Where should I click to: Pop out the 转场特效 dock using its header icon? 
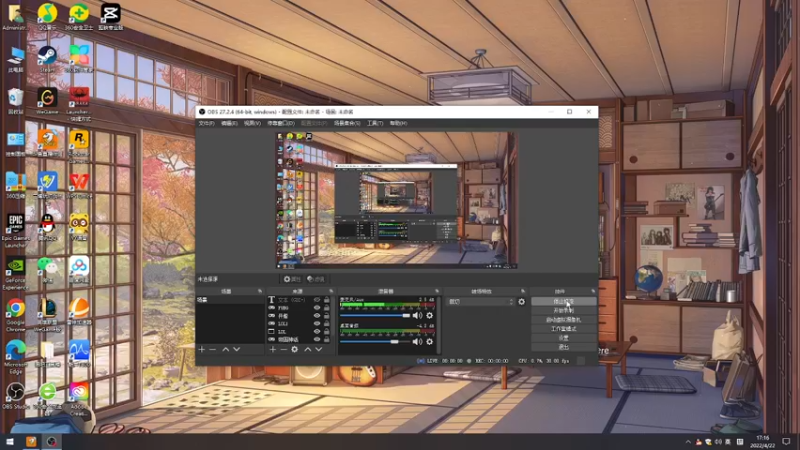523,291
